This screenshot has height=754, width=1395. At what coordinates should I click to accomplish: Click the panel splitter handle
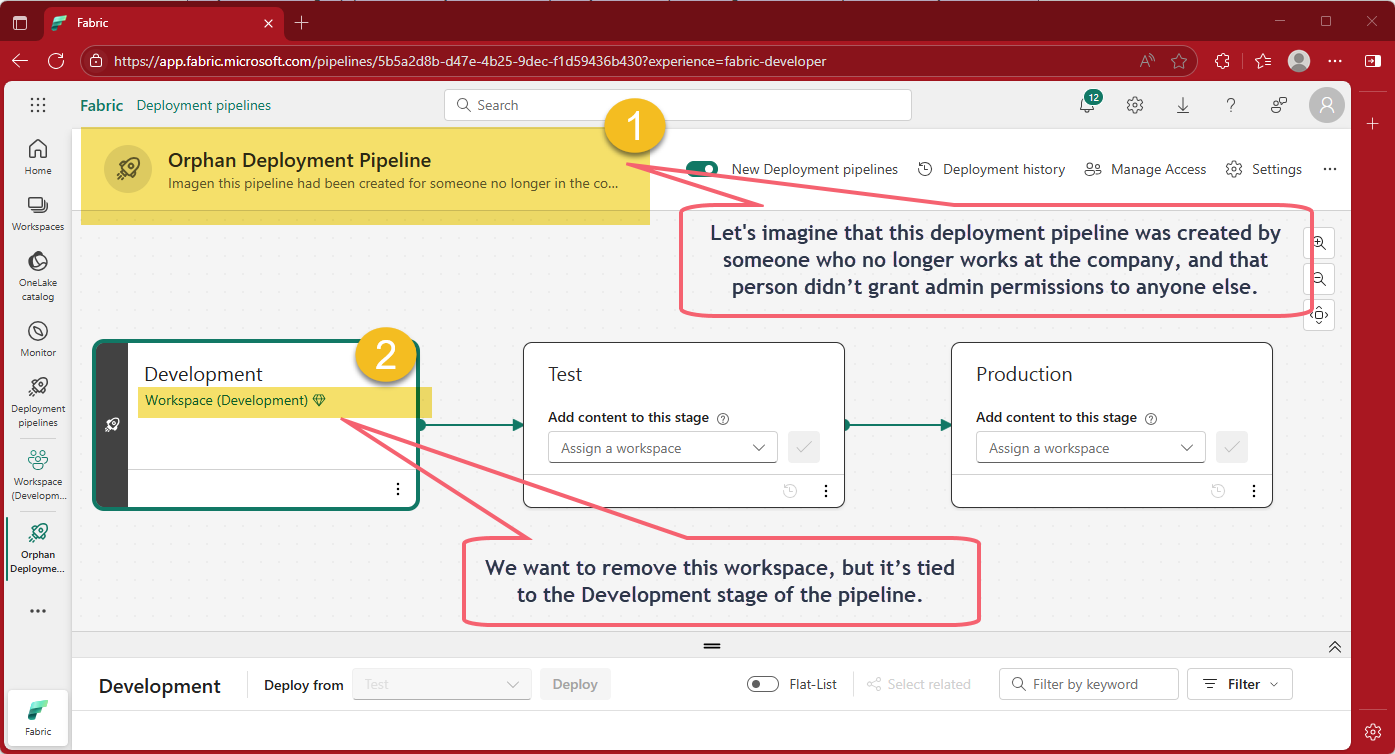pyautogui.click(x=712, y=646)
